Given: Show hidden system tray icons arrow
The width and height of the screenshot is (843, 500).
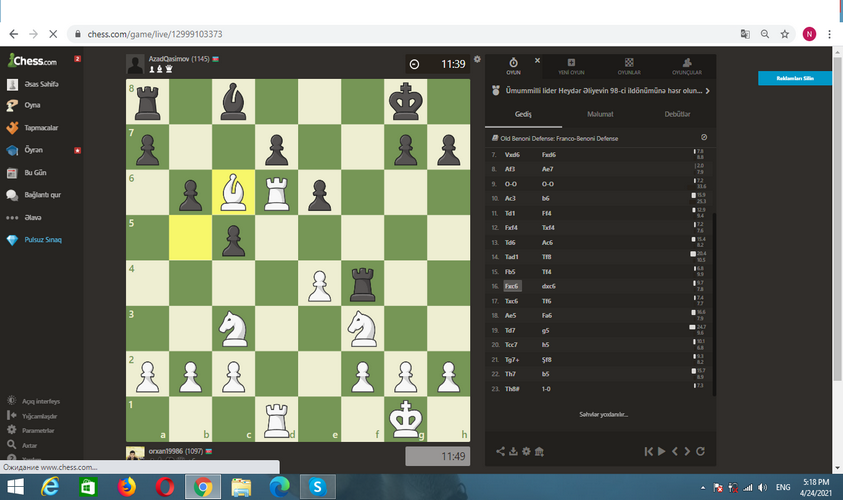Looking at the screenshot, I should [x=701, y=488].
